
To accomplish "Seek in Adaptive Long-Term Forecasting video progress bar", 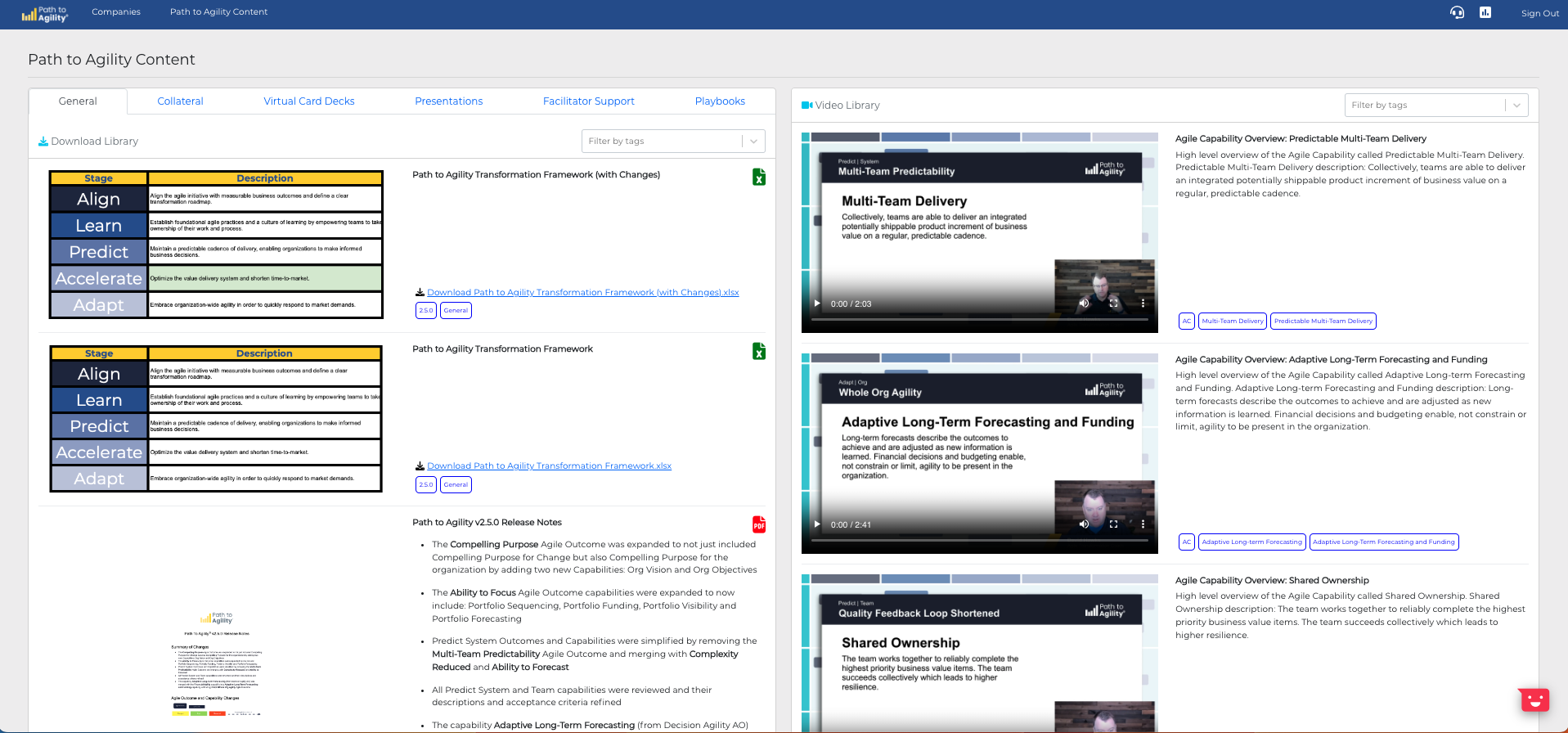I will coord(980,540).
